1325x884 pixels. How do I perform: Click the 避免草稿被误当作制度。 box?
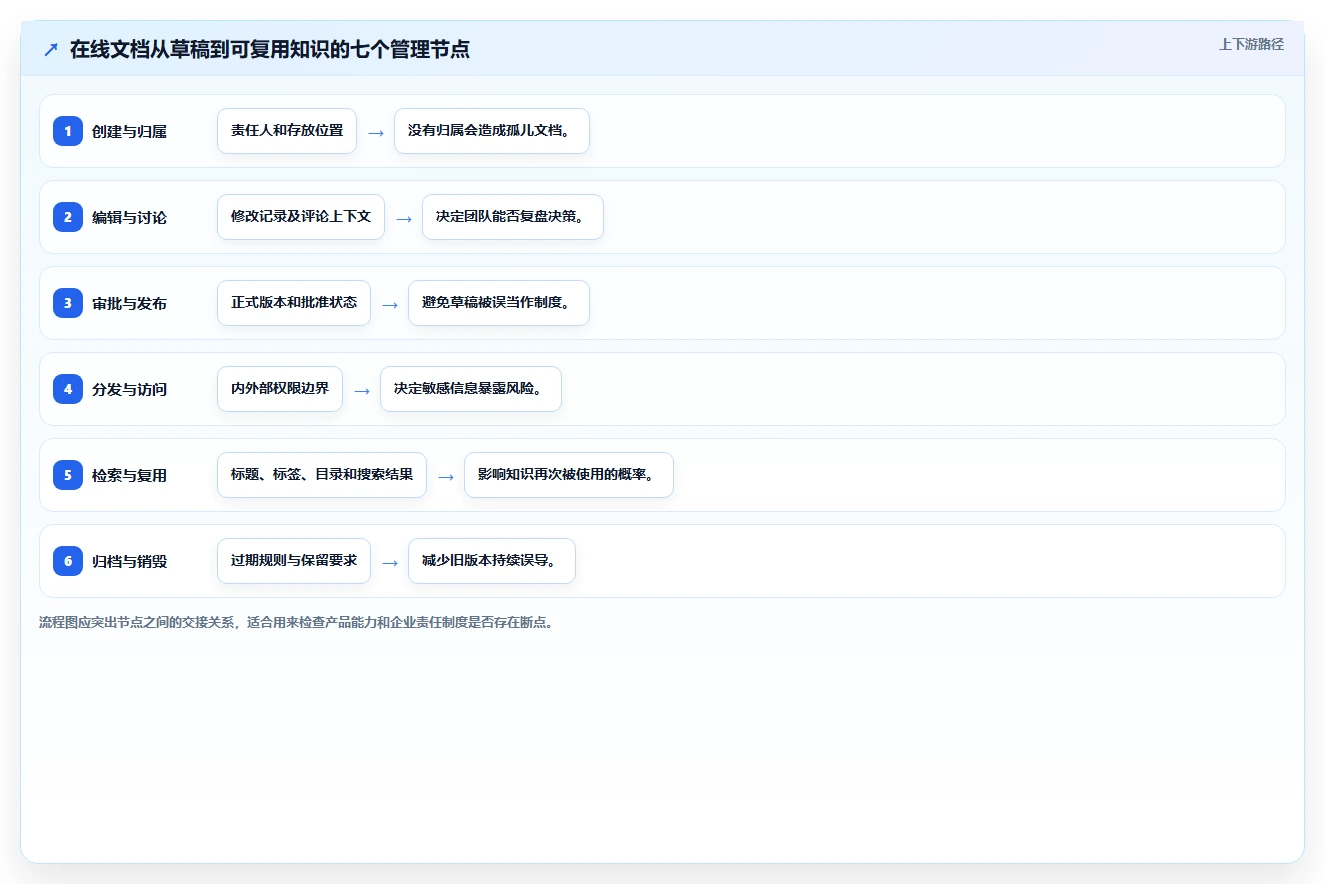pos(499,303)
